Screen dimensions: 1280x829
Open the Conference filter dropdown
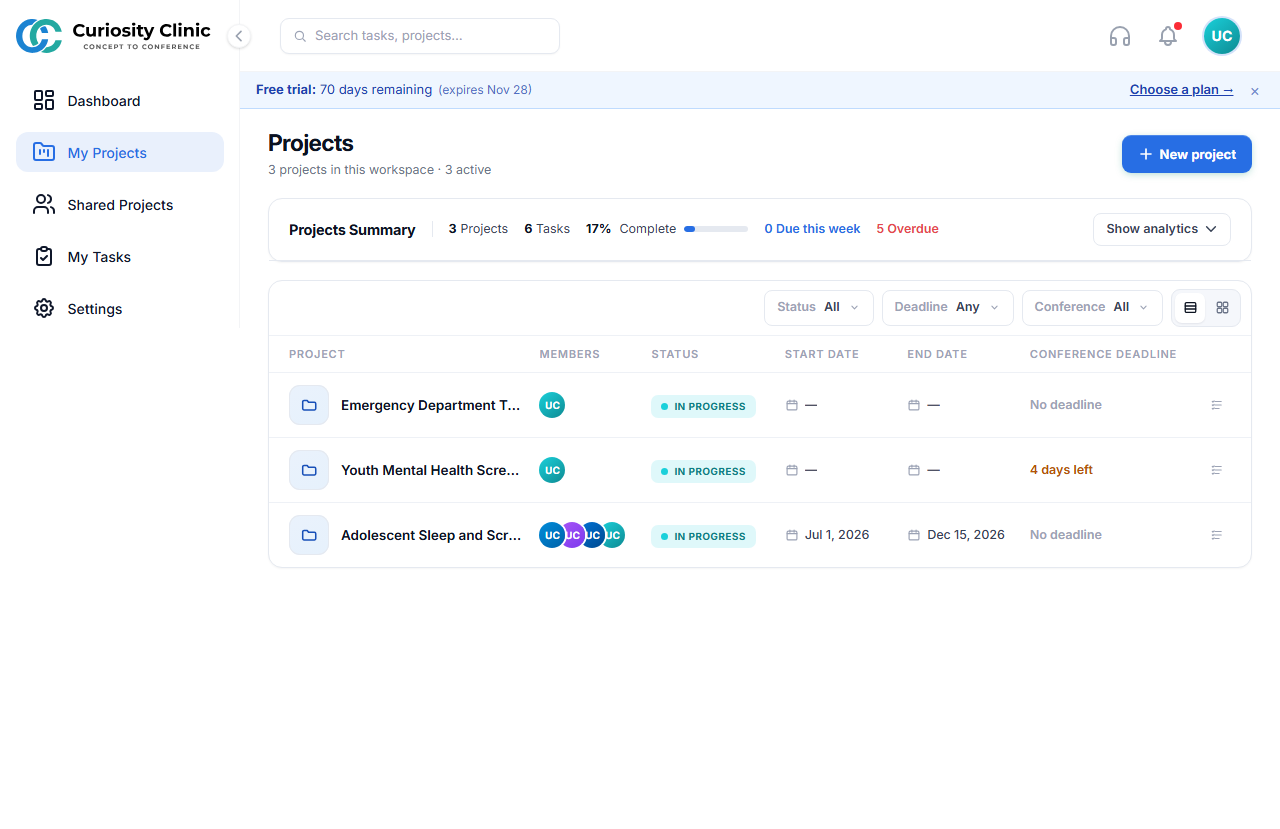(x=1092, y=308)
